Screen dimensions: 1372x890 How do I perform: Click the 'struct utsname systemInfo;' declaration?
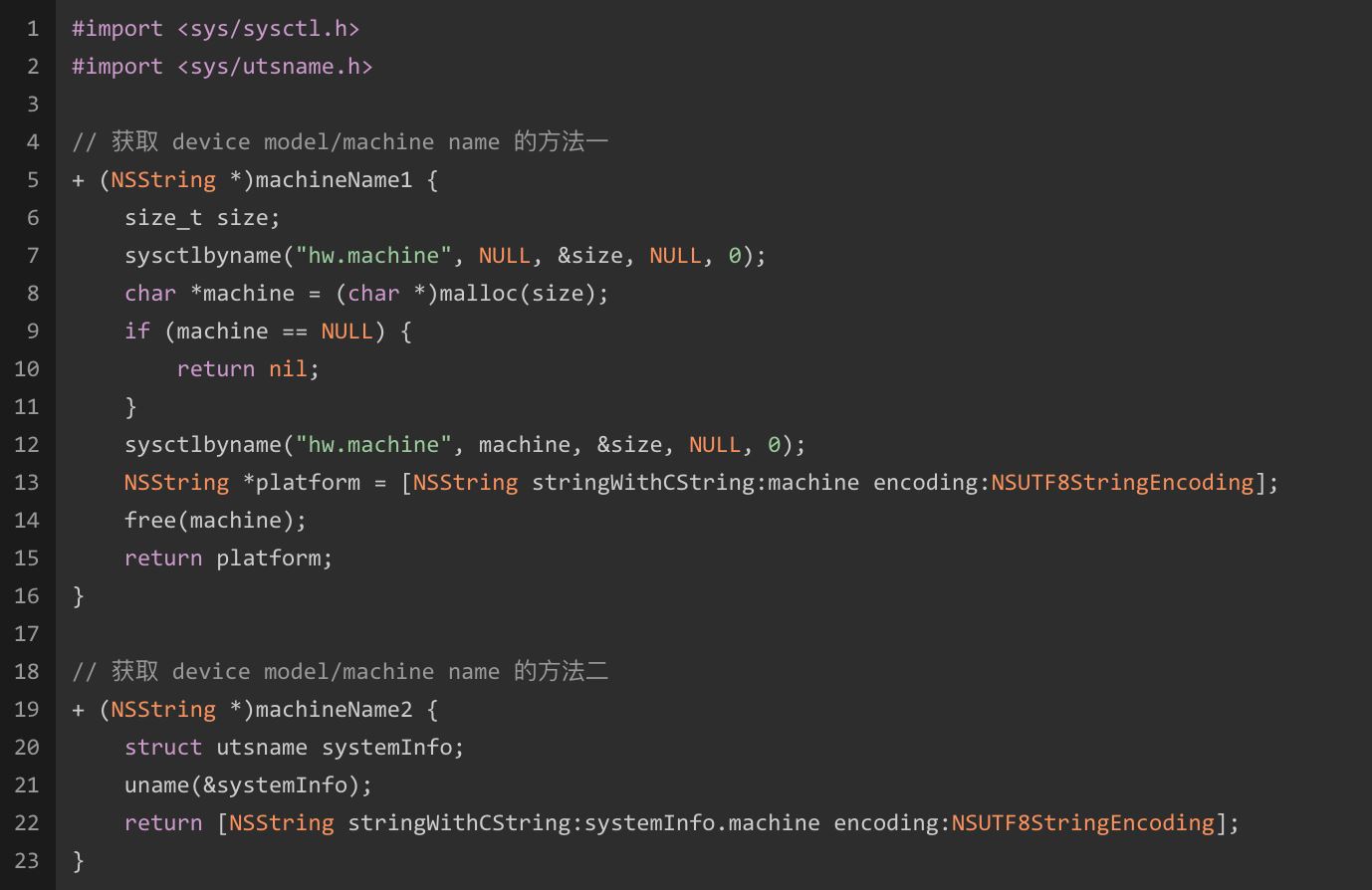(294, 748)
